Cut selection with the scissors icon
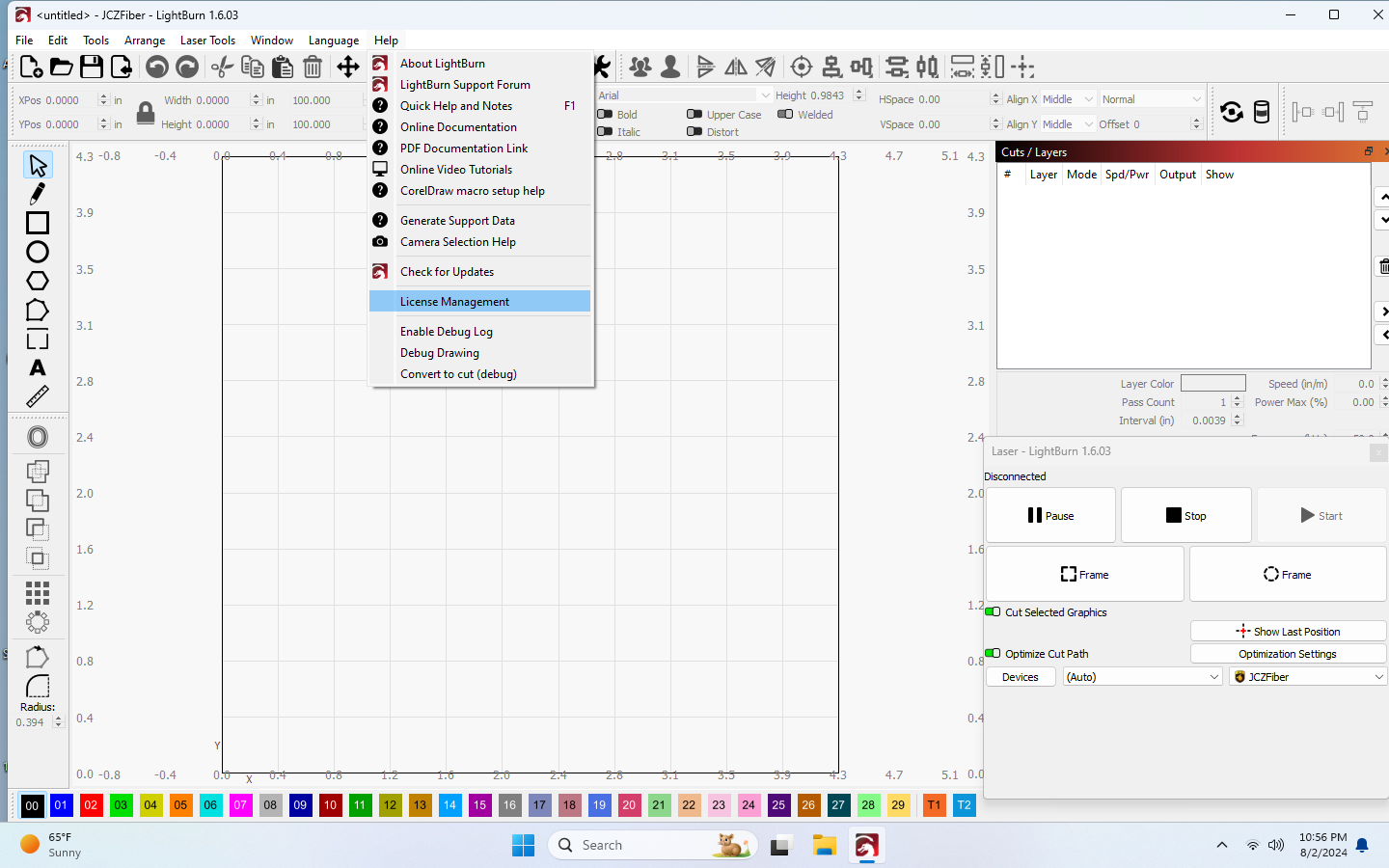The image size is (1389, 868). 223,67
